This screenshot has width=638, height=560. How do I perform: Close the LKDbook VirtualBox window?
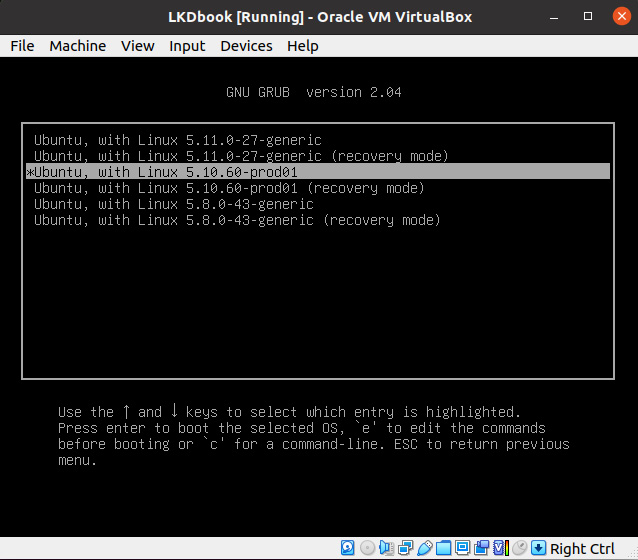[621, 16]
